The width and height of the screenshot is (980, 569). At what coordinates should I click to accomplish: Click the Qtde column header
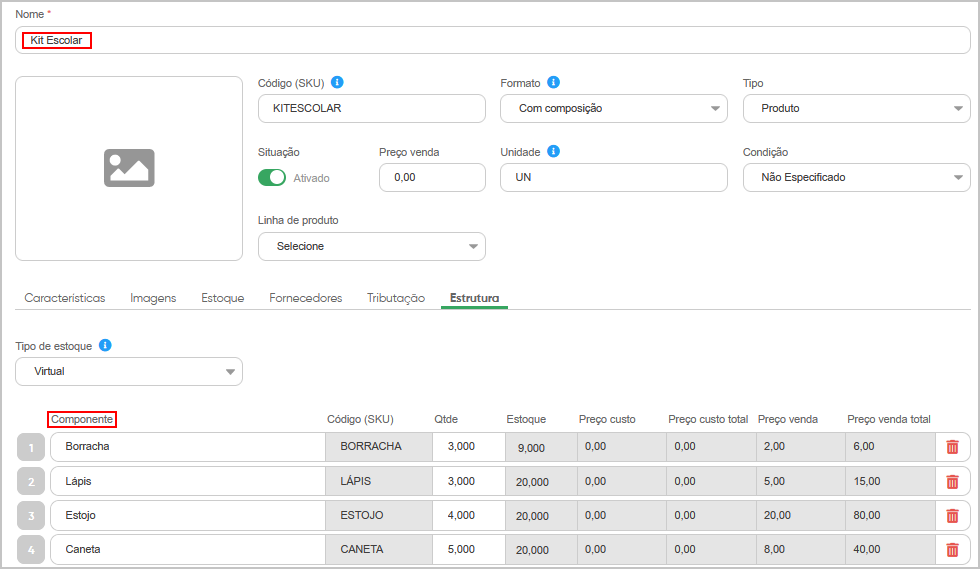(x=446, y=419)
